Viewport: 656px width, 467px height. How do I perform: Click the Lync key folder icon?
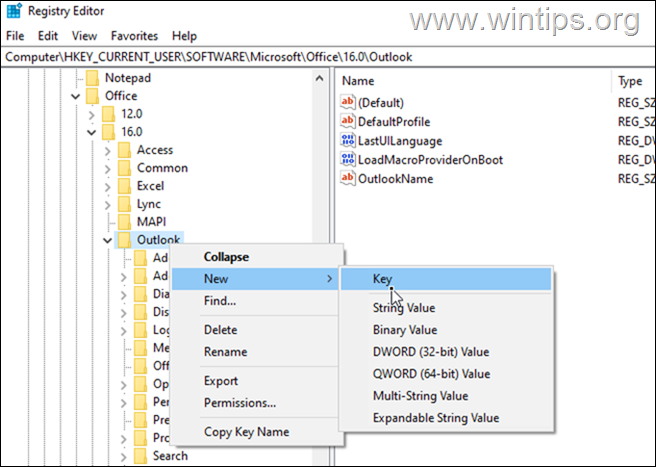(124, 204)
